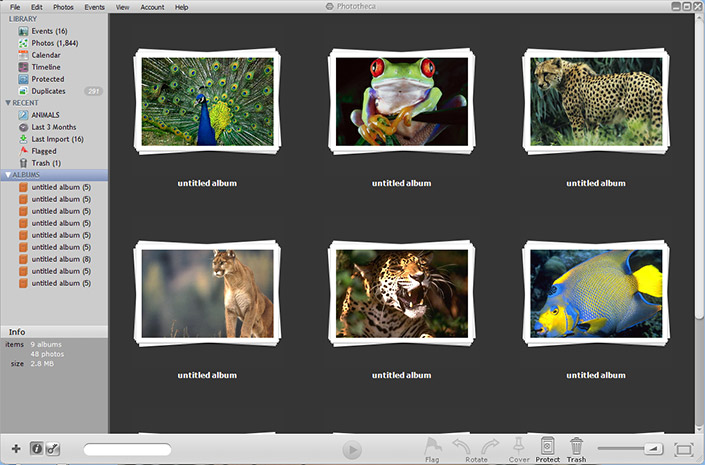705x465 pixels.
Task: Select the ANIMALS recent item icon
Action: (23, 115)
